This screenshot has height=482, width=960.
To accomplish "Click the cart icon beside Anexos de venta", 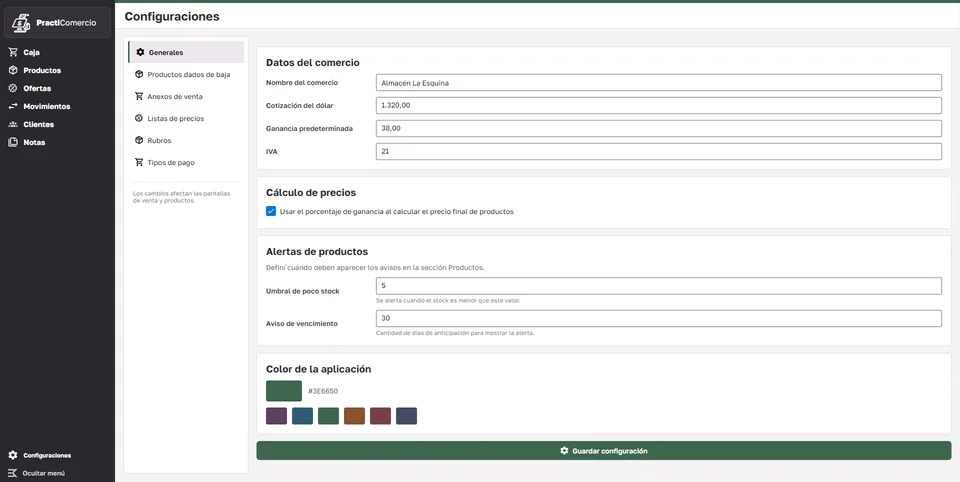I will pyautogui.click(x=139, y=96).
